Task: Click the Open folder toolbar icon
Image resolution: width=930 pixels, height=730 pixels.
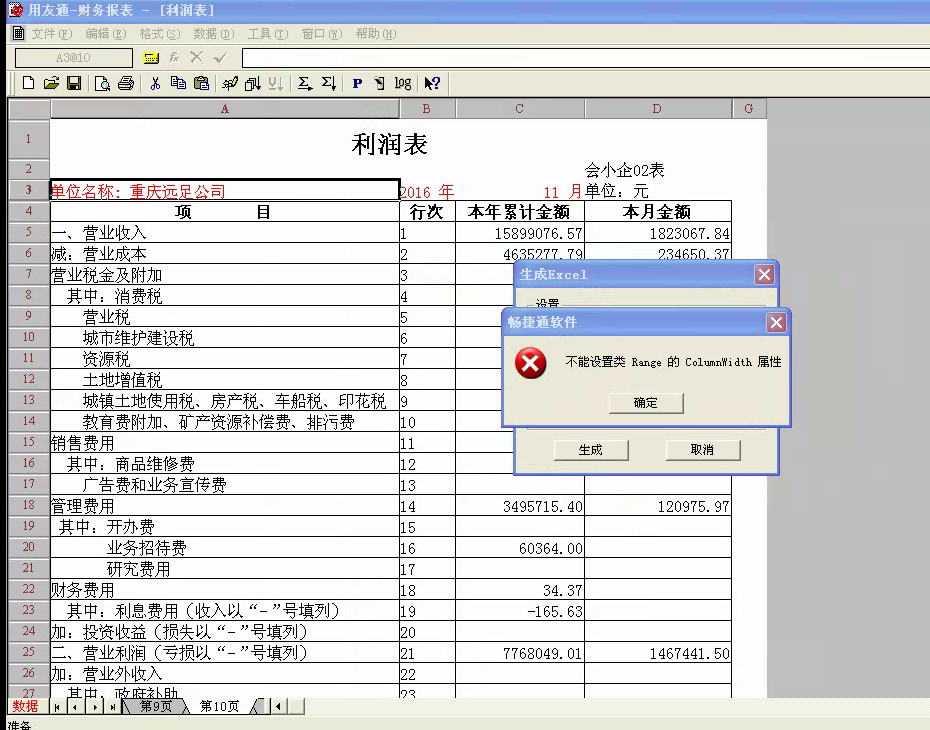Action: (51, 84)
